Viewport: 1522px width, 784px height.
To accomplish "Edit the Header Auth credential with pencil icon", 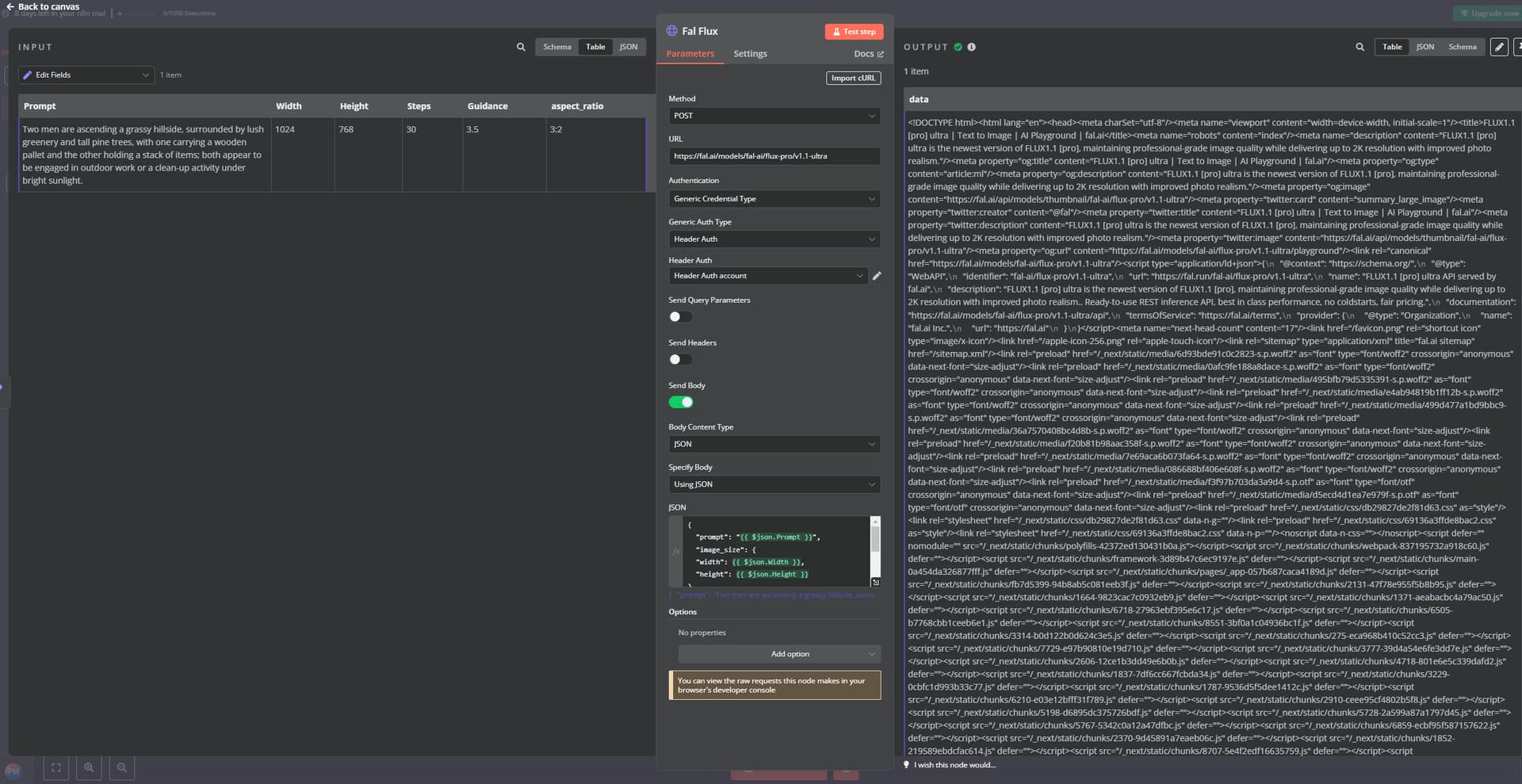I will [x=877, y=276].
